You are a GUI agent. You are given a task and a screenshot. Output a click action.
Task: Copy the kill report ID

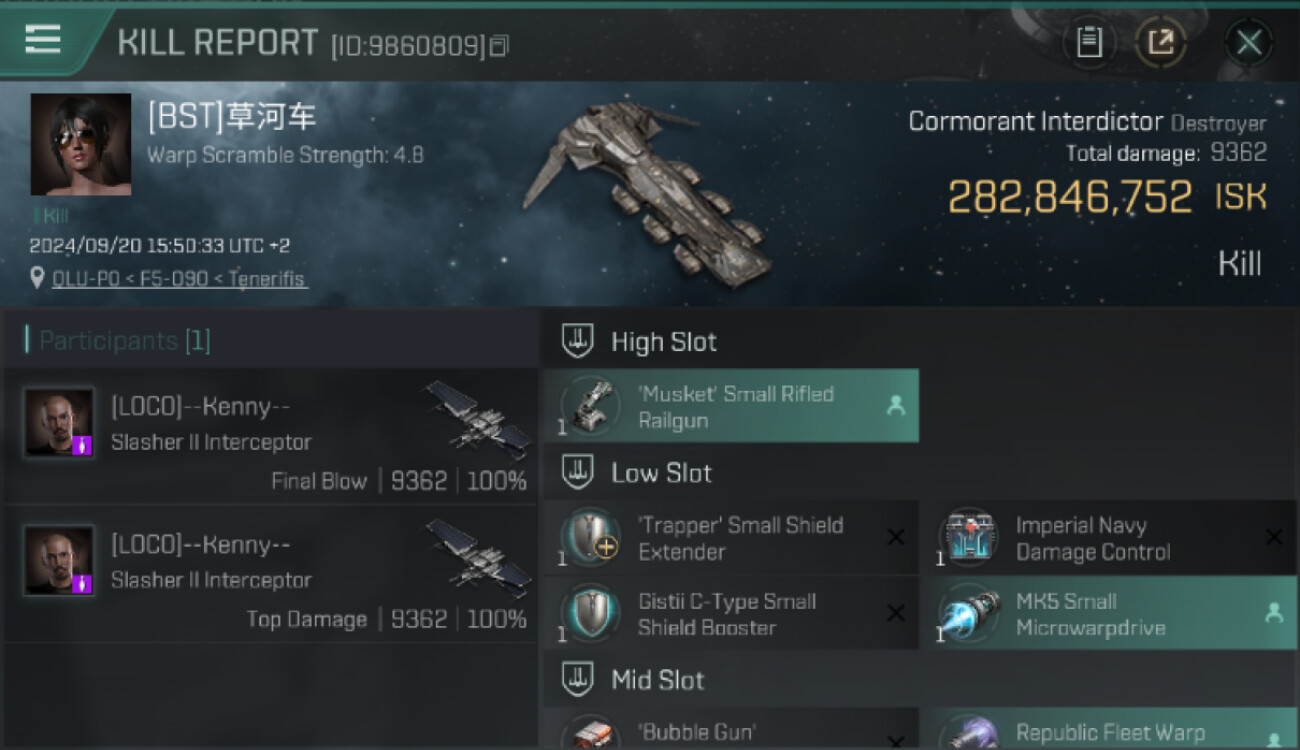click(x=499, y=45)
